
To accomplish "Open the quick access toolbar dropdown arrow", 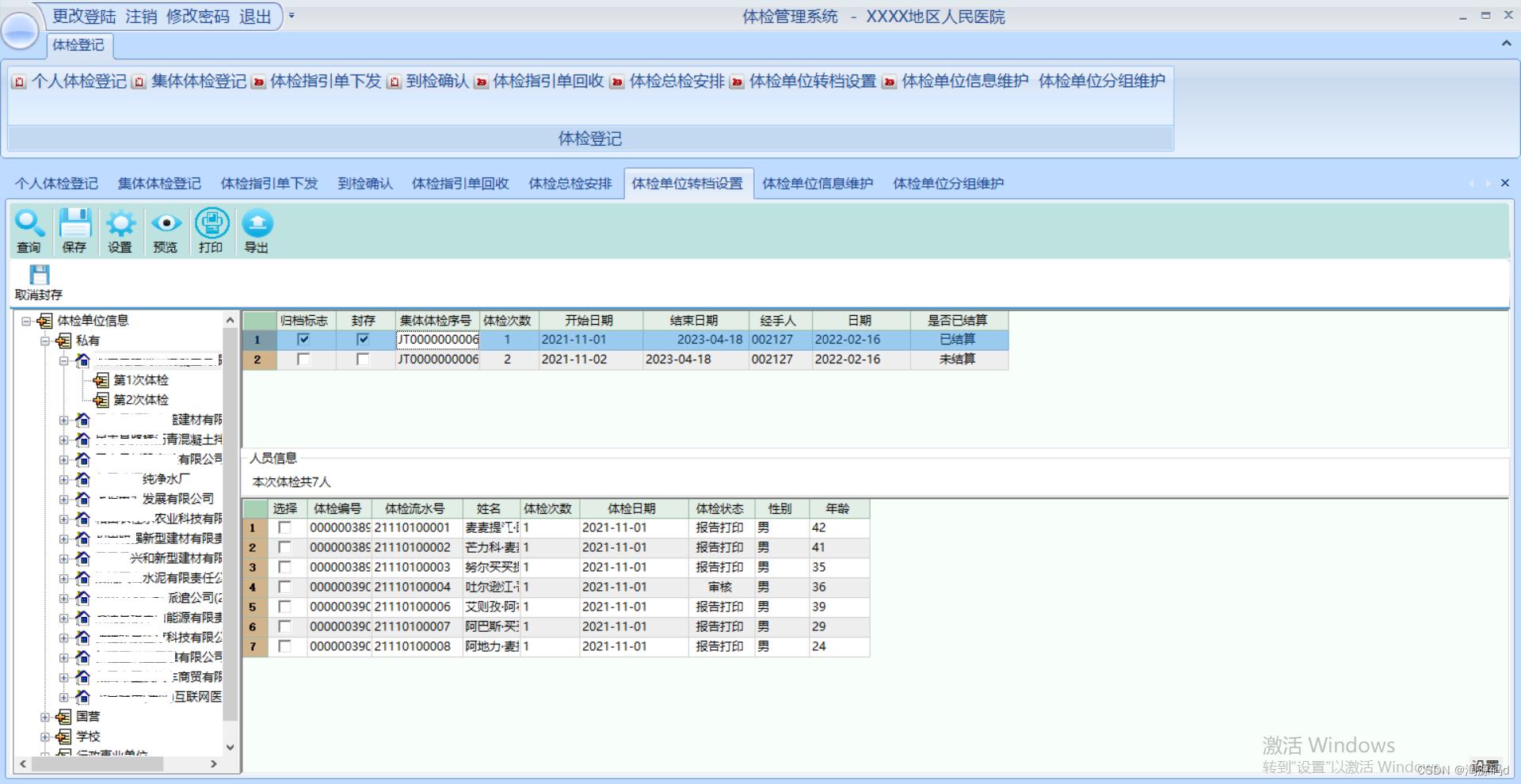I will (x=292, y=15).
